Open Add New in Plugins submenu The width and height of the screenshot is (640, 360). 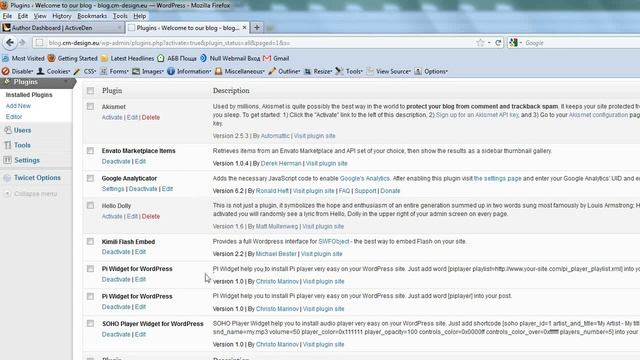pyautogui.click(x=18, y=106)
